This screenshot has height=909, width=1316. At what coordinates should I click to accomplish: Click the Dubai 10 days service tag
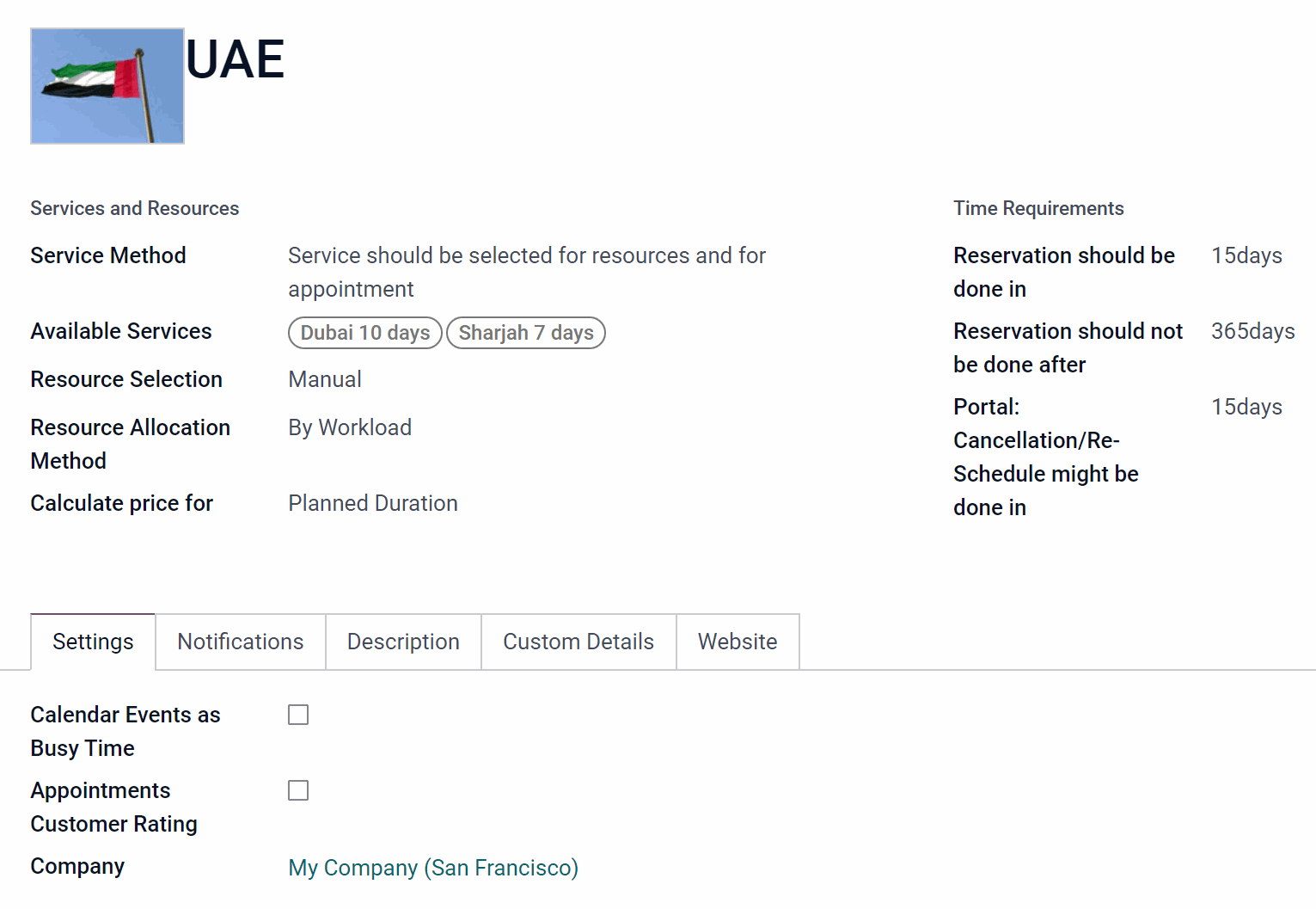pyautogui.click(x=365, y=333)
